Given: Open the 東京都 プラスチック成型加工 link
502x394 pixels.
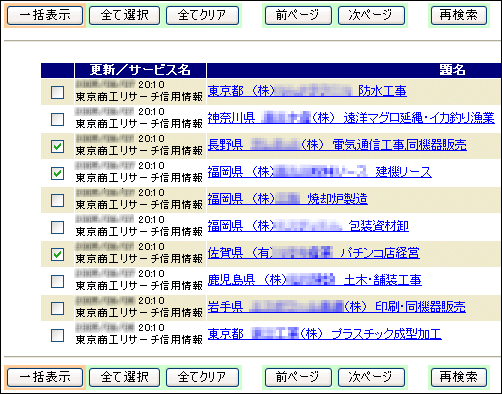Looking at the screenshot, I should [325, 334].
